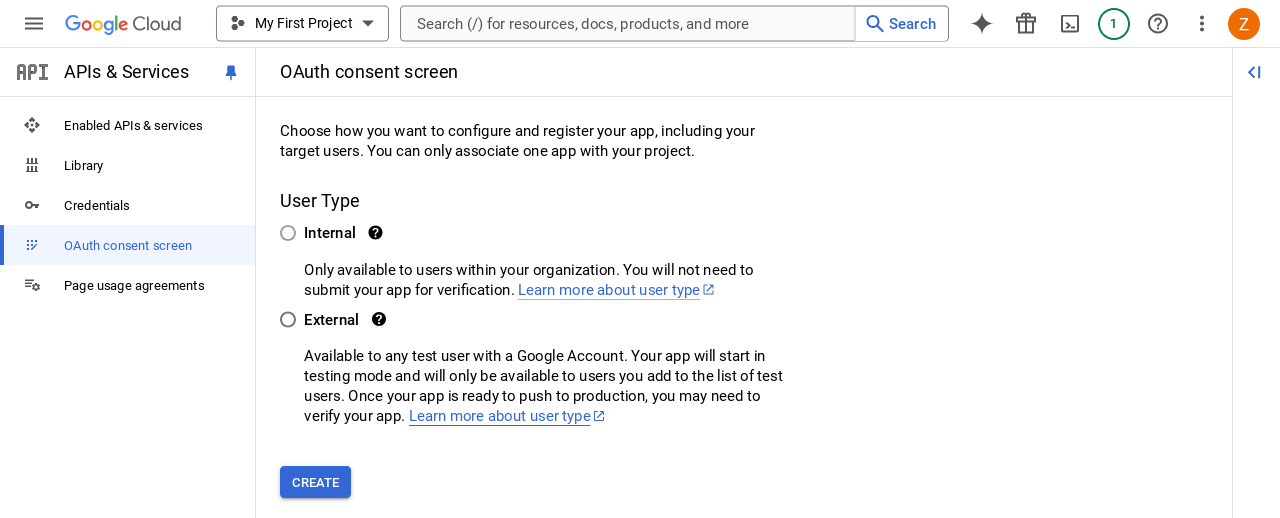Click the External label text
This screenshot has height=518, width=1280.
(331, 320)
